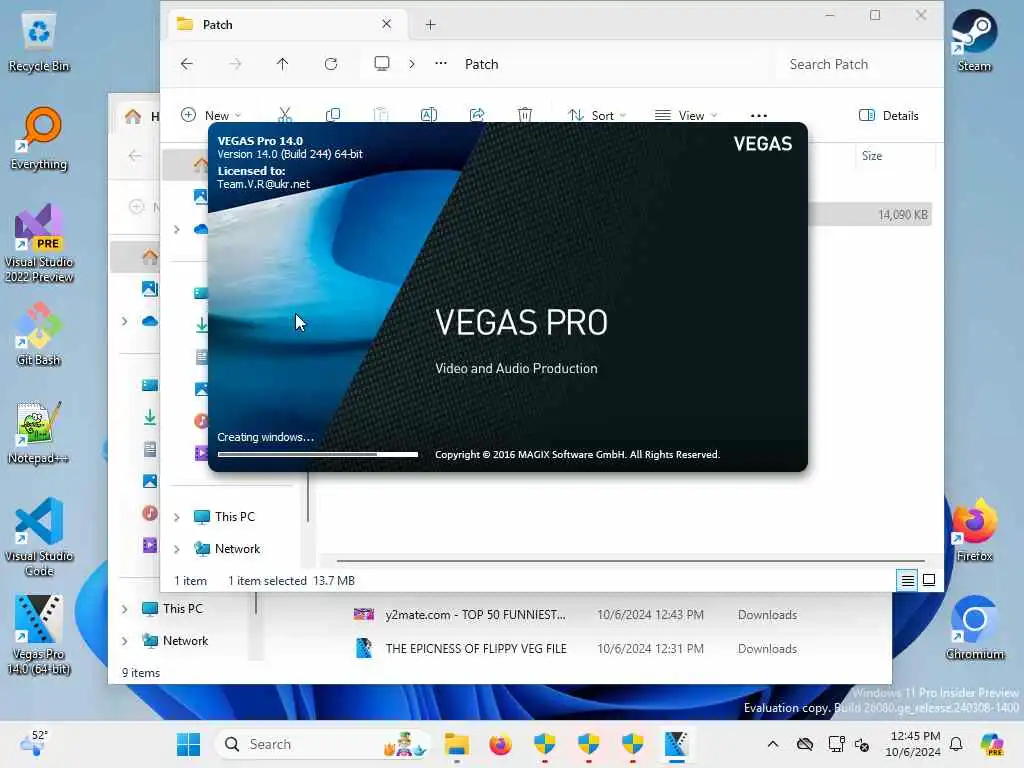Click the horizontal scrollbar in Patch window
Viewport: 1024px width, 768px height.
pos(630,560)
